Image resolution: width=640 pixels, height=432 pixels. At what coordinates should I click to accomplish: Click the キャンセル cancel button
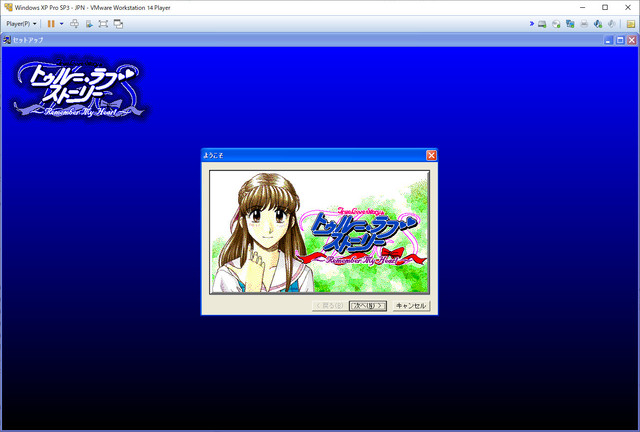[411, 306]
